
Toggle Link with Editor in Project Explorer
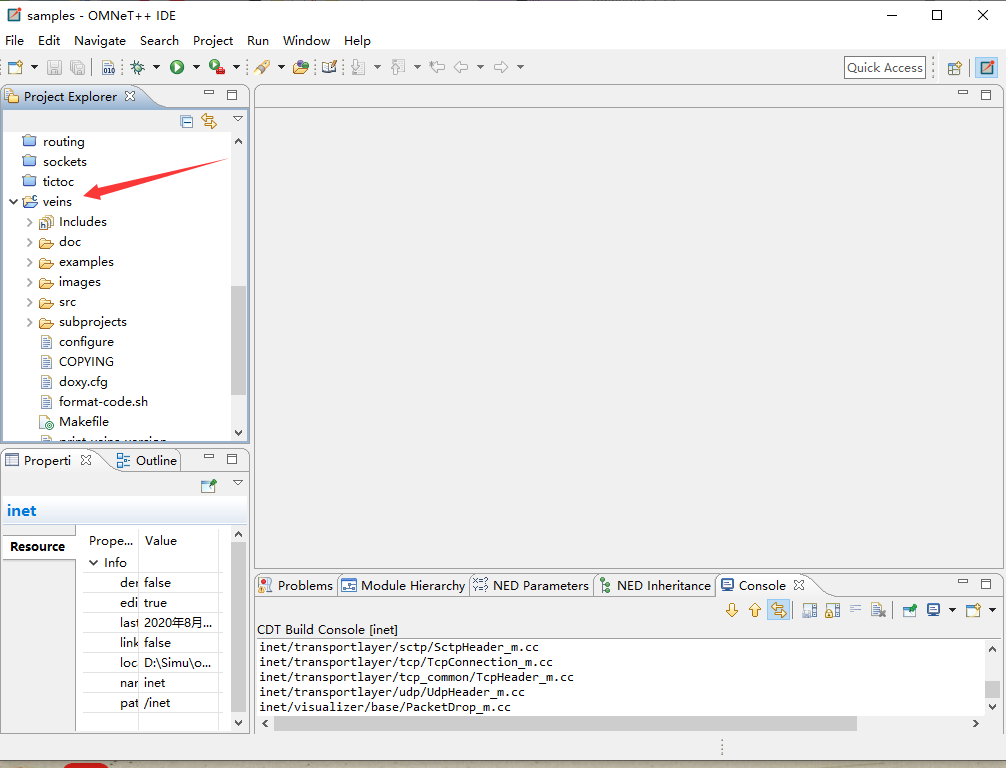click(209, 121)
